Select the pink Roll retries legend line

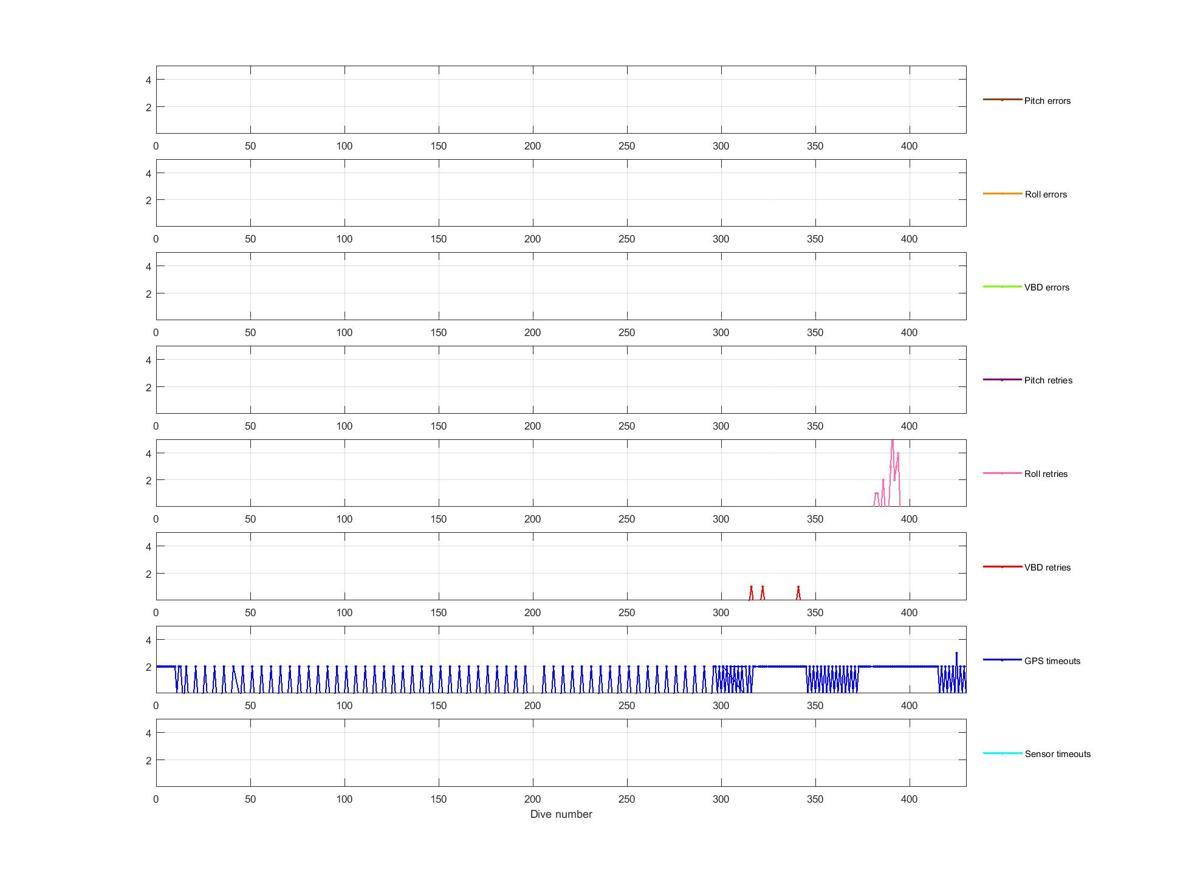coord(1002,473)
